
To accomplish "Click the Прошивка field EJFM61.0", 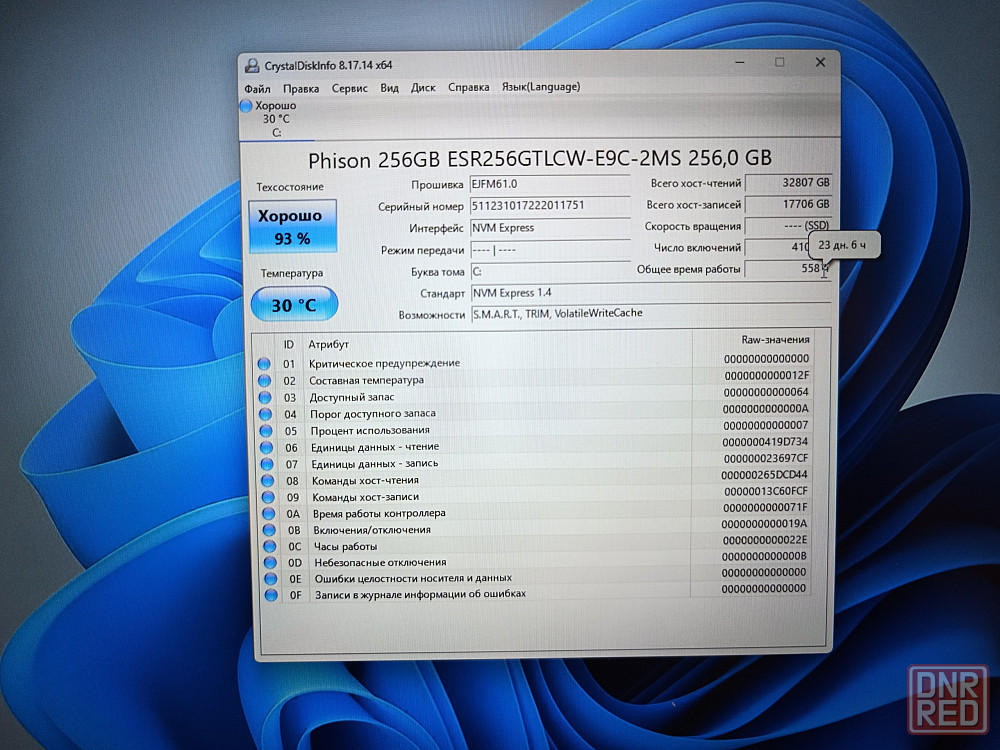I will (x=550, y=184).
